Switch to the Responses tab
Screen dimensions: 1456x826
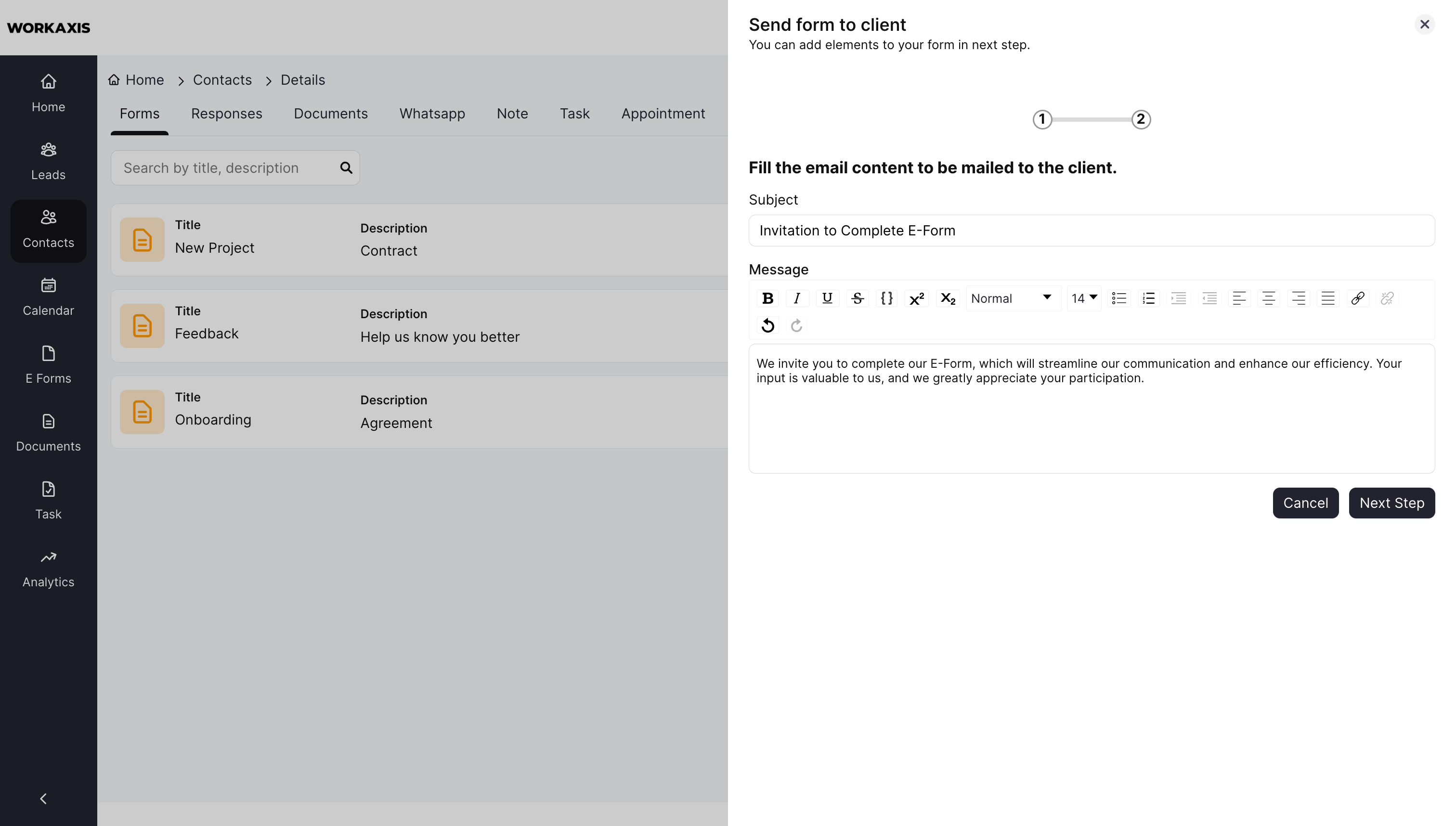click(226, 114)
